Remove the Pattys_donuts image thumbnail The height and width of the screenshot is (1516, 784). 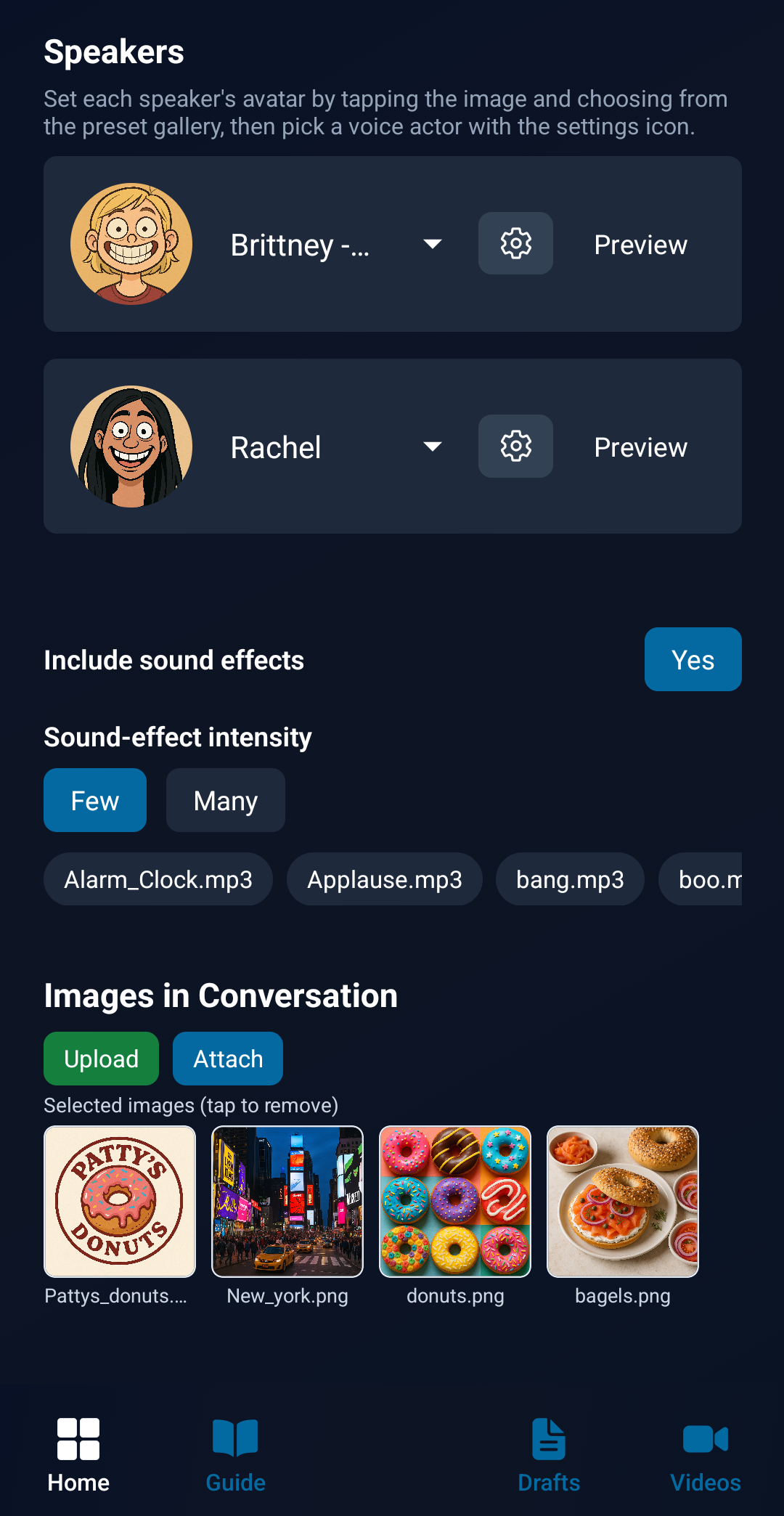point(120,1202)
